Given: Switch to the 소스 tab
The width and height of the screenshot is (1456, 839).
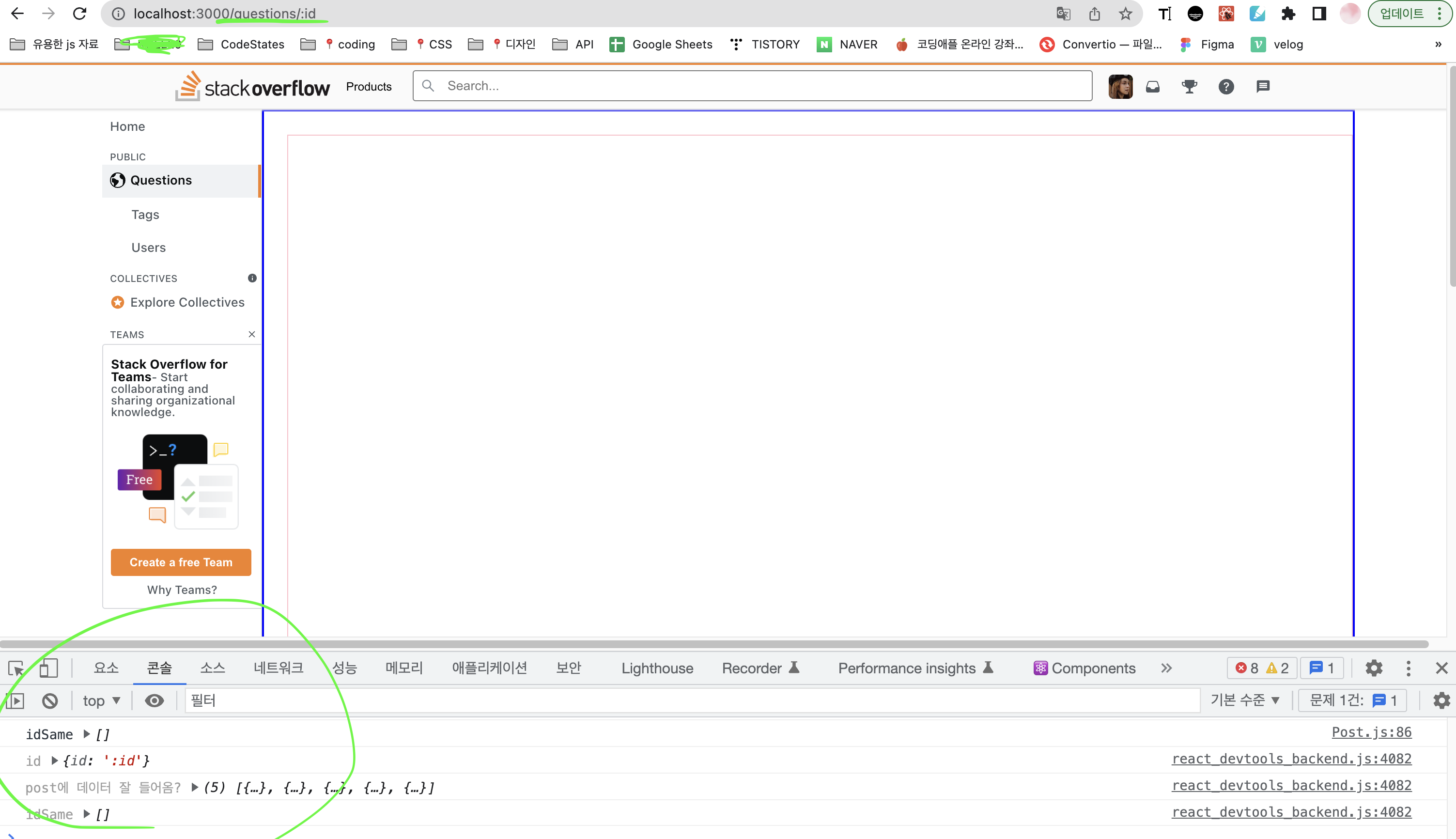Looking at the screenshot, I should tap(213, 668).
